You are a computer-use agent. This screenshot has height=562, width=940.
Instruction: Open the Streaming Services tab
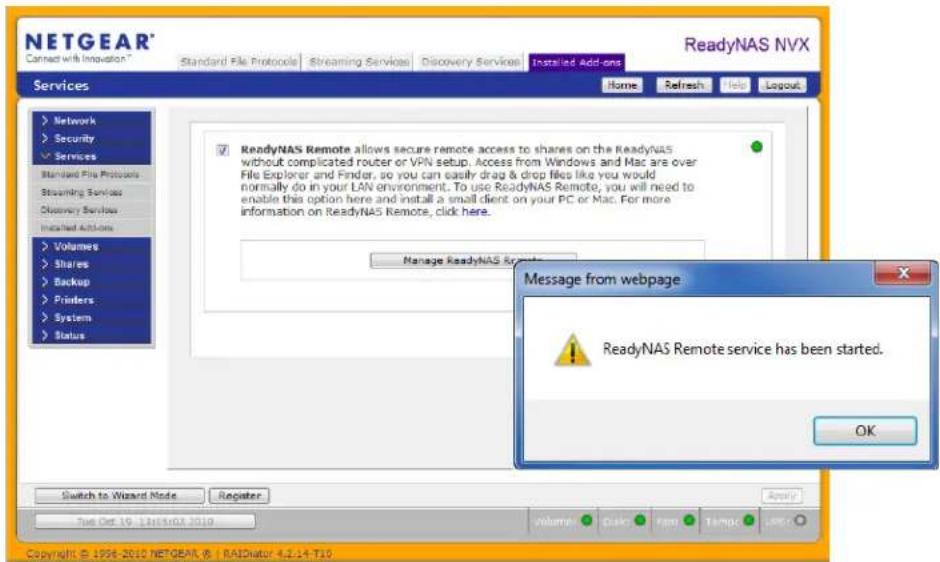358,62
